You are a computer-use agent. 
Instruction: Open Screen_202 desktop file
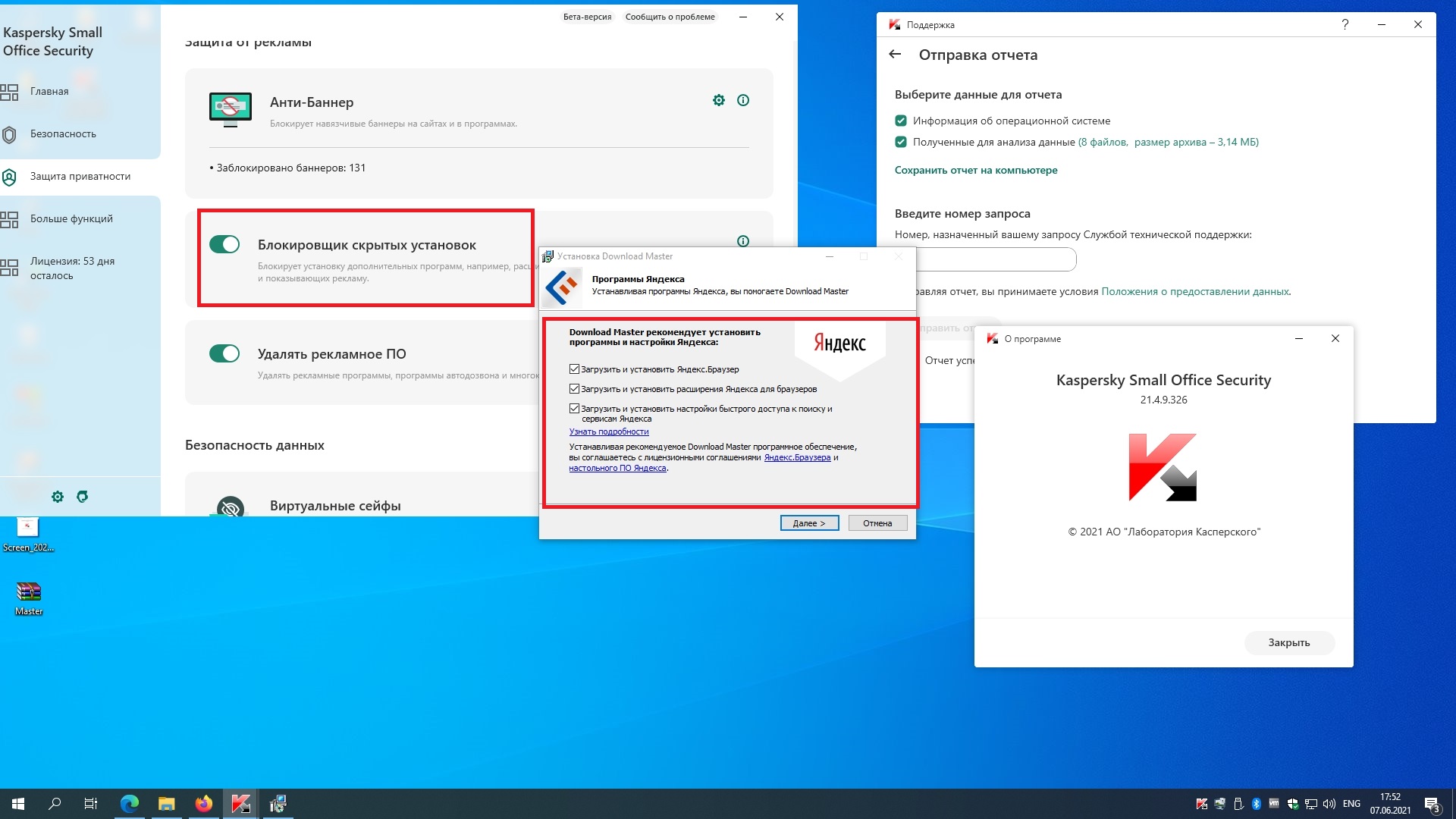(x=28, y=534)
